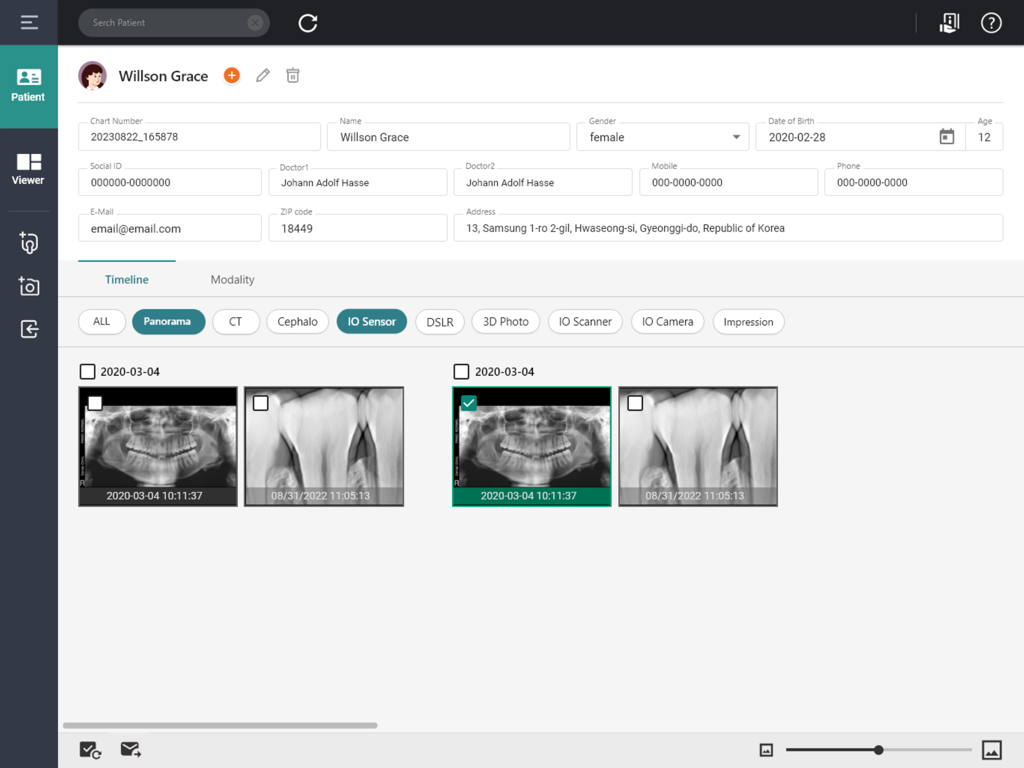Refresh the patient list
Screen dimensions: 1024x768
point(307,22)
